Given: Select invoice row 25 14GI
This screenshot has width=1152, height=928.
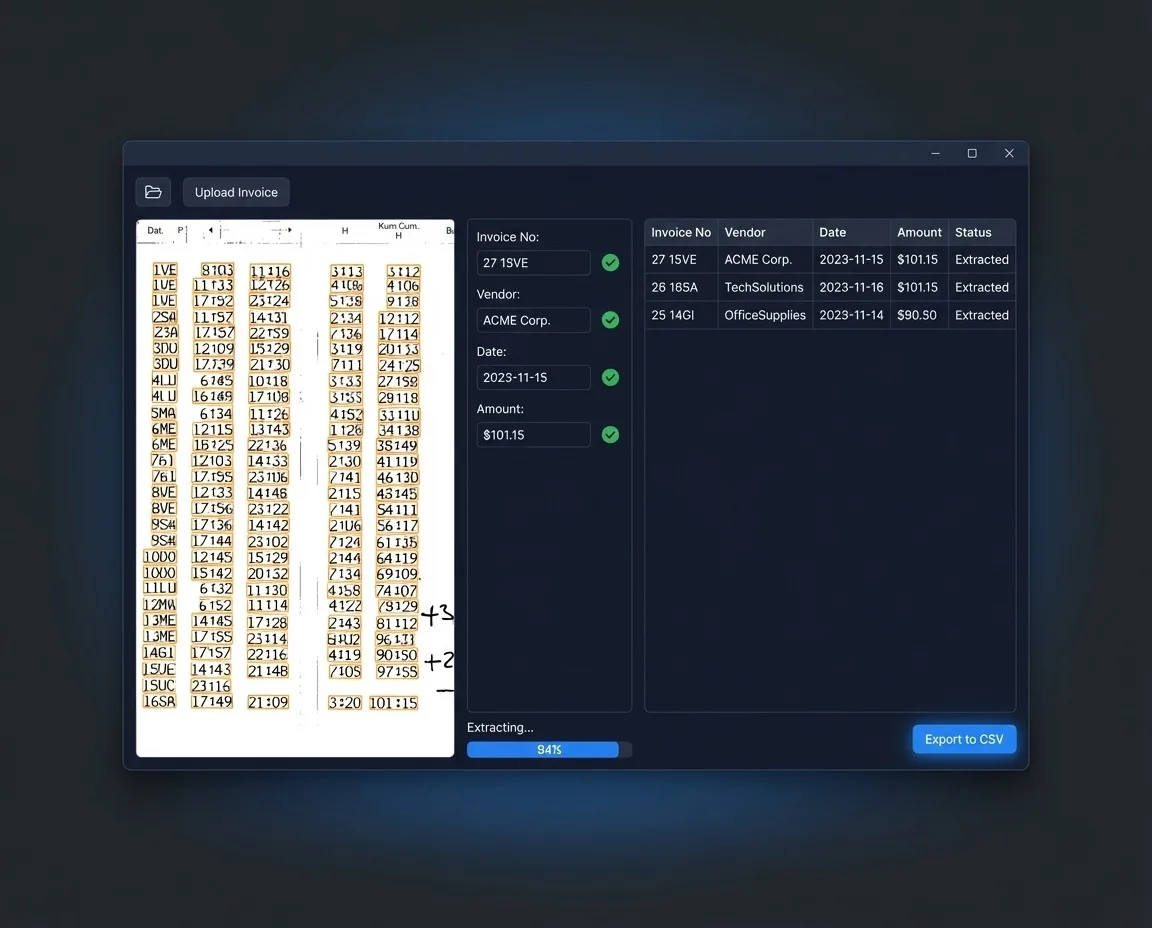Looking at the screenshot, I should click(830, 315).
